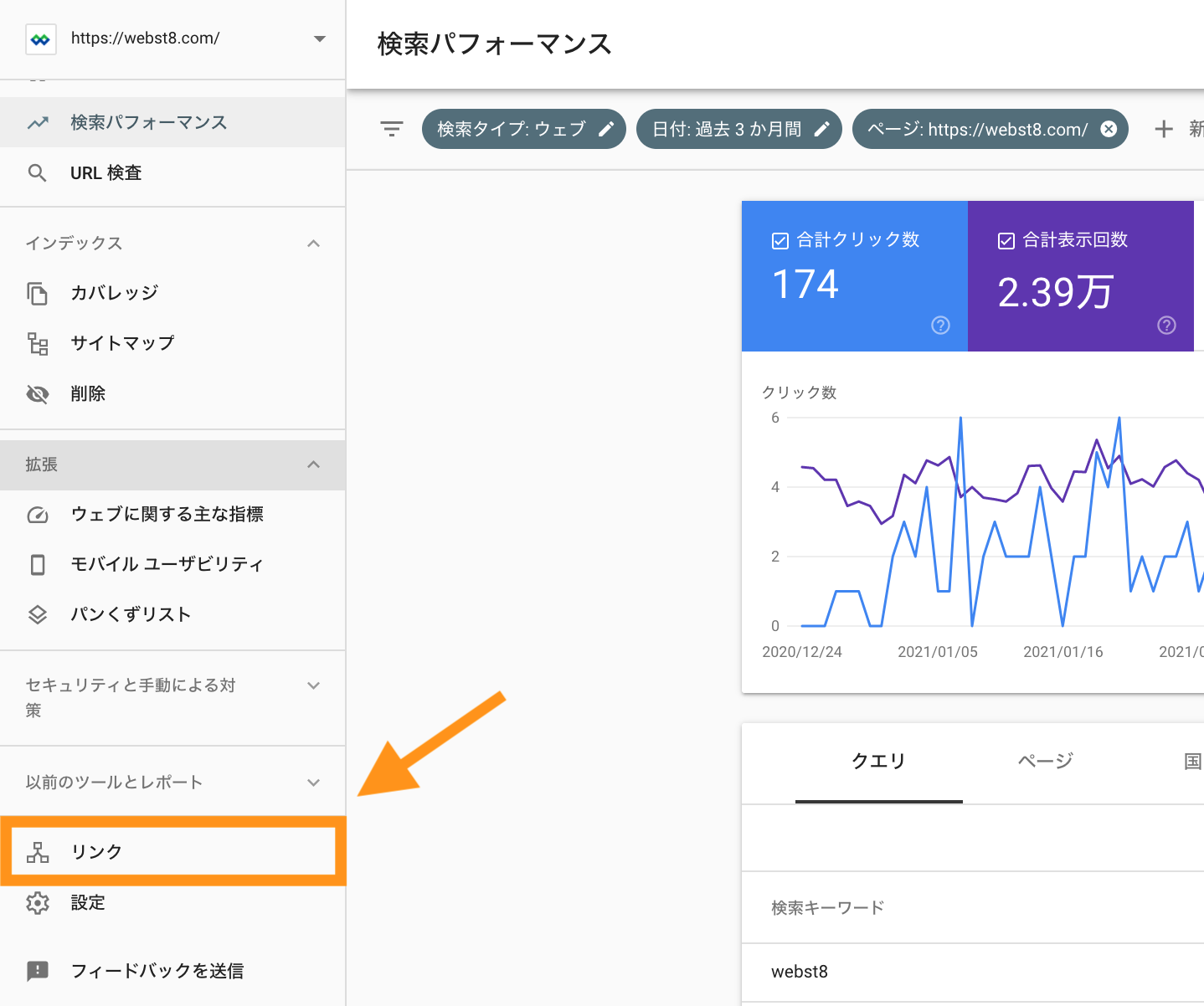Screen dimensions: 1204x1006
Task: Click フィードバックを送信 to send feedback
Action: click(x=157, y=971)
